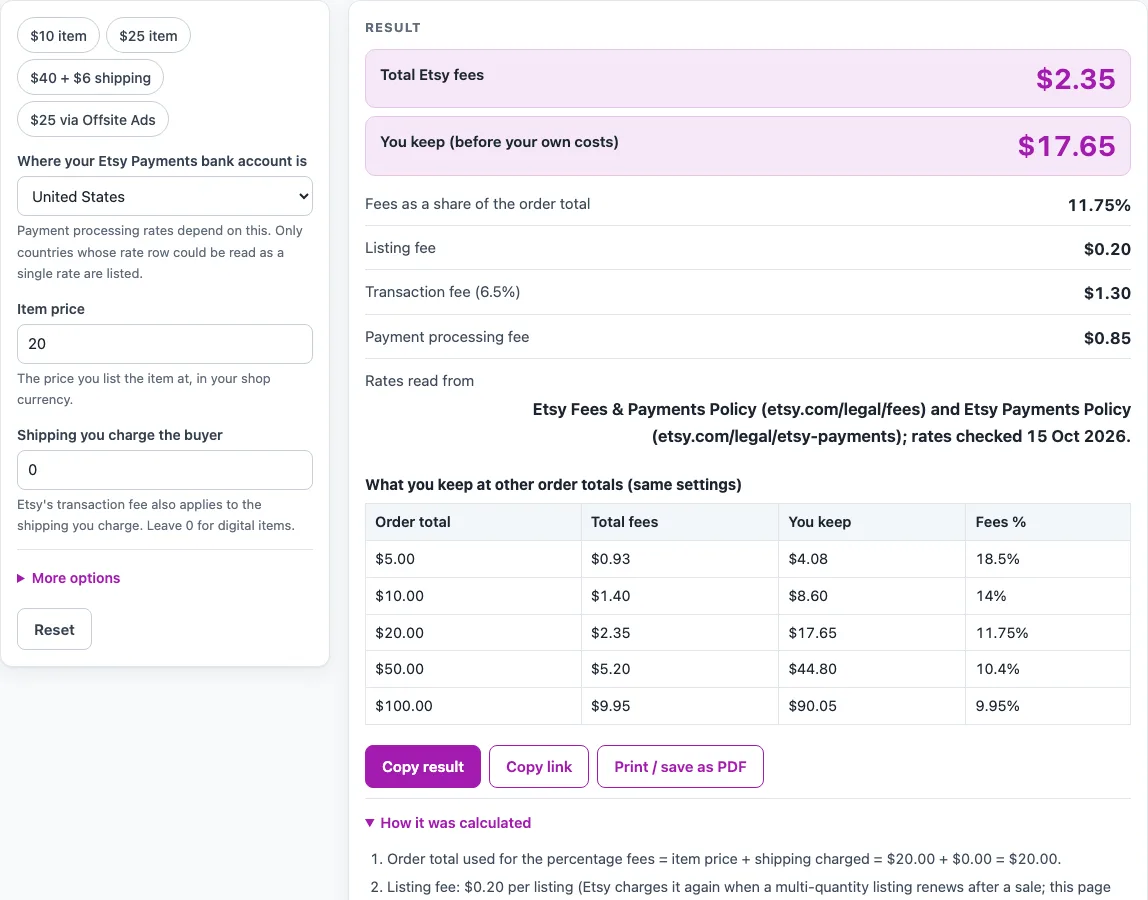This screenshot has height=900, width=1148.
Task: Click the $90.05 you keep cell
Action: click(x=872, y=706)
